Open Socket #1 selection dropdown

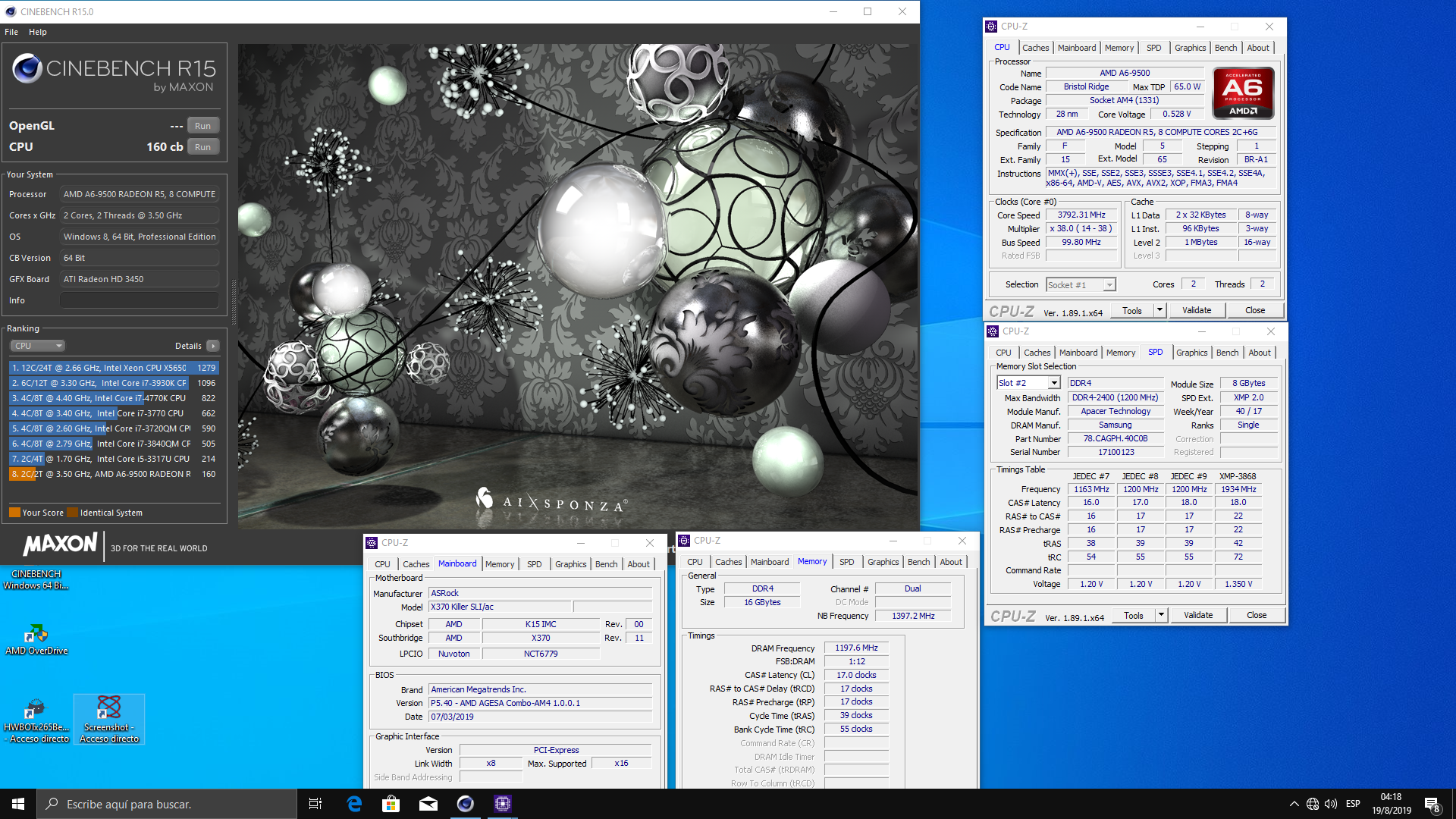[x=1081, y=285]
